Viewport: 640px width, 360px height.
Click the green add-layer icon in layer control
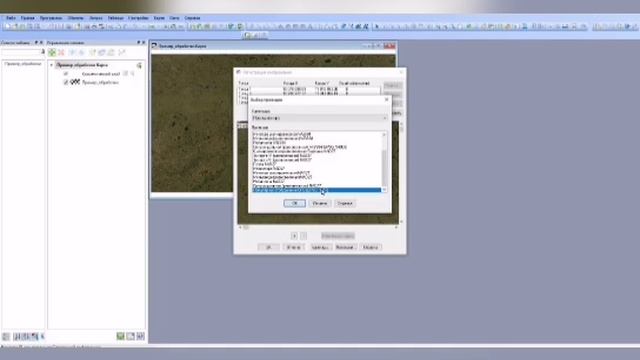click(x=52, y=52)
